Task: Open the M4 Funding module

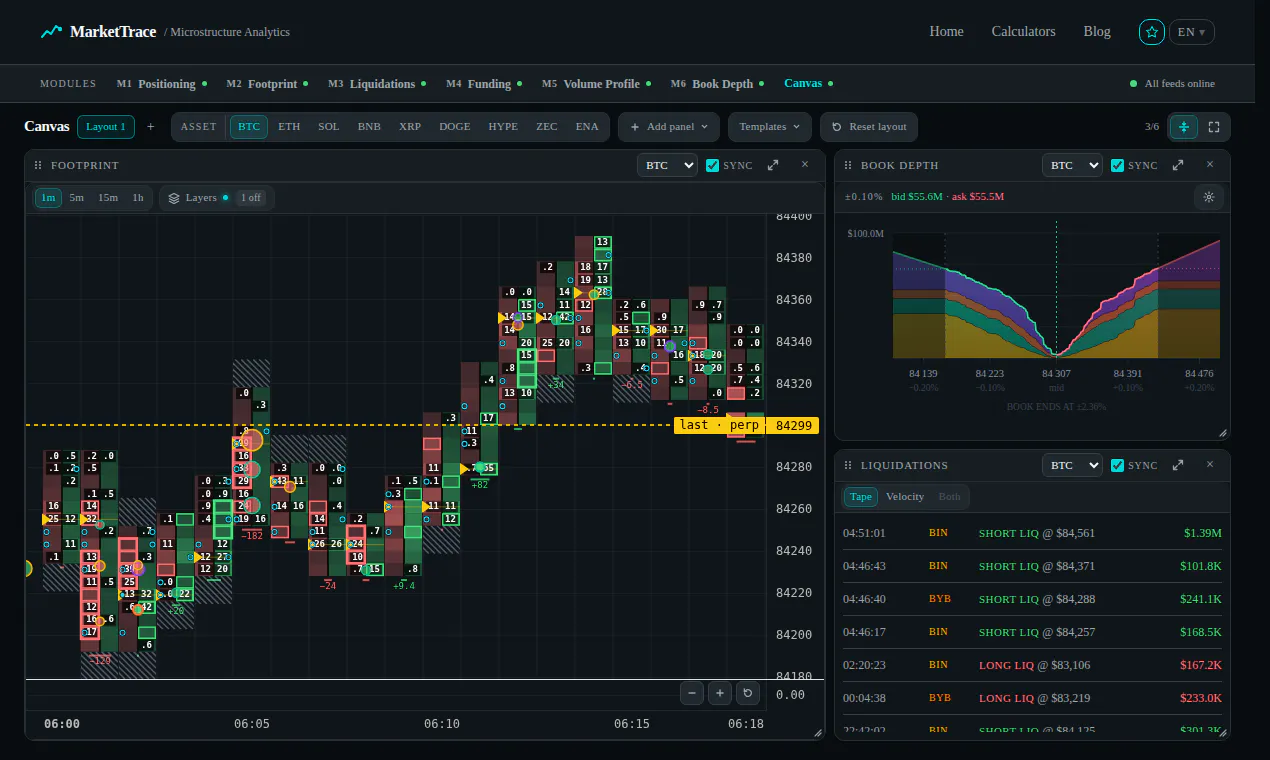Action: pos(484,84)
